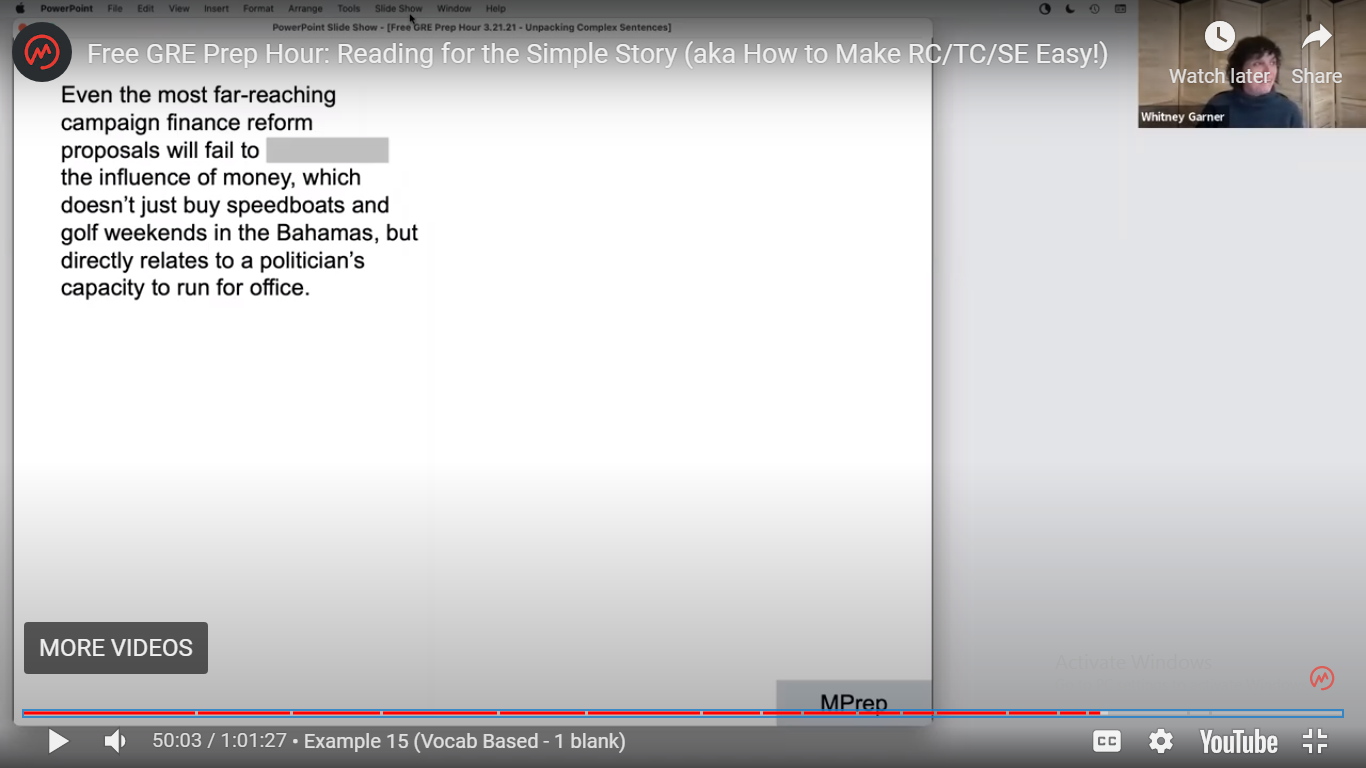The width and height of the screenshot is (1366, 768).
Task: Open the Slide Show menu
Action: coord(398,8)
